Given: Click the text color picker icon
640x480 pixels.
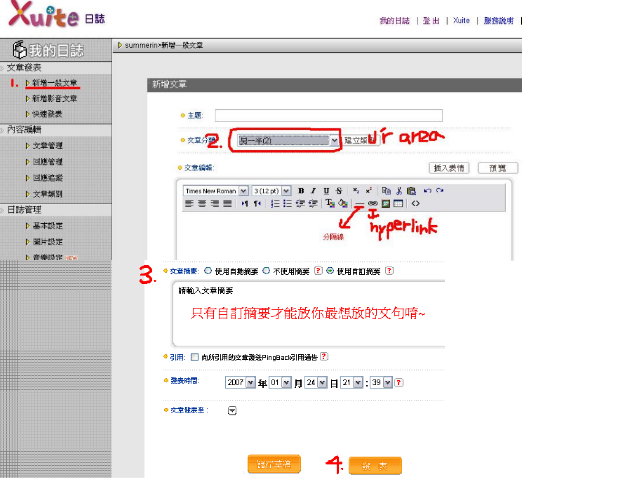Looking at the screenshot, I should [330, 203].
